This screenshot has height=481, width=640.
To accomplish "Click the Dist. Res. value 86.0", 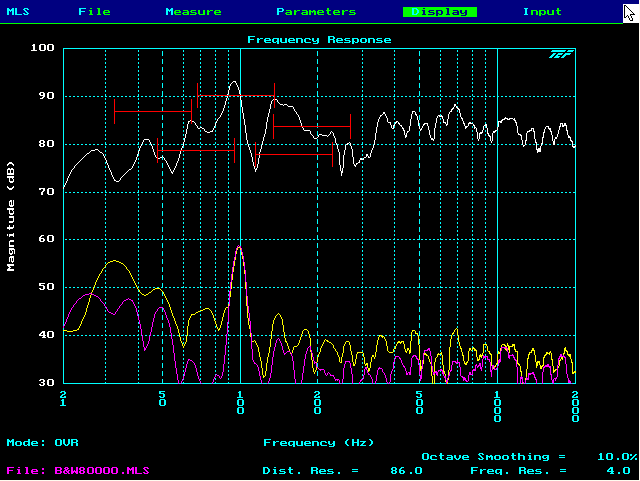I will 406,471.
